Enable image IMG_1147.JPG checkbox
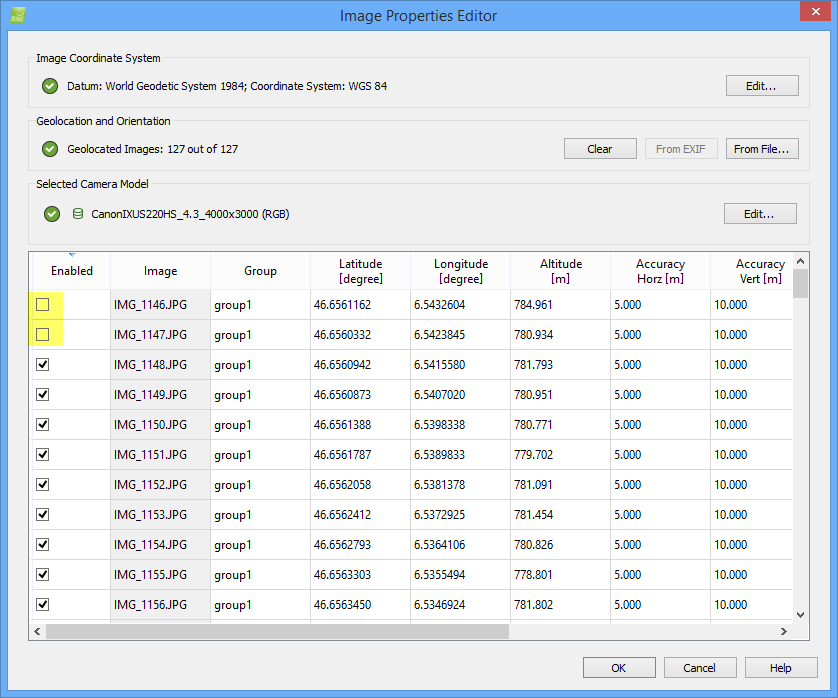This screenshot has height=698, width=838. (43, 334)
